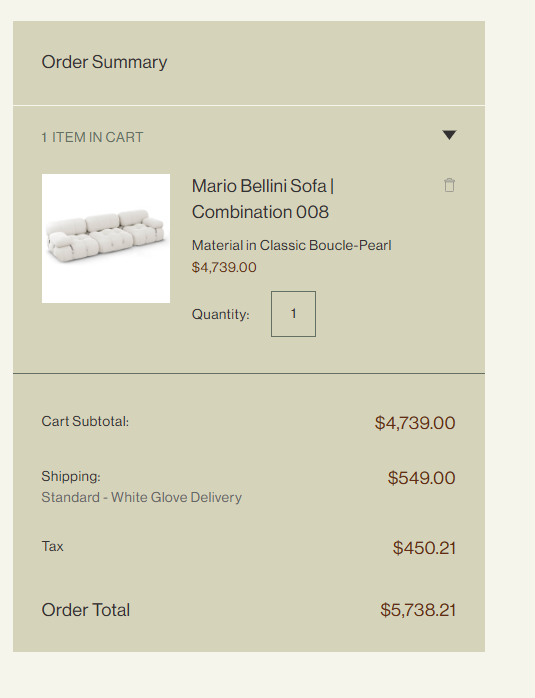
Task: Open the Mario Bellini Sofa thumbnail image
Action: (106, 238)
